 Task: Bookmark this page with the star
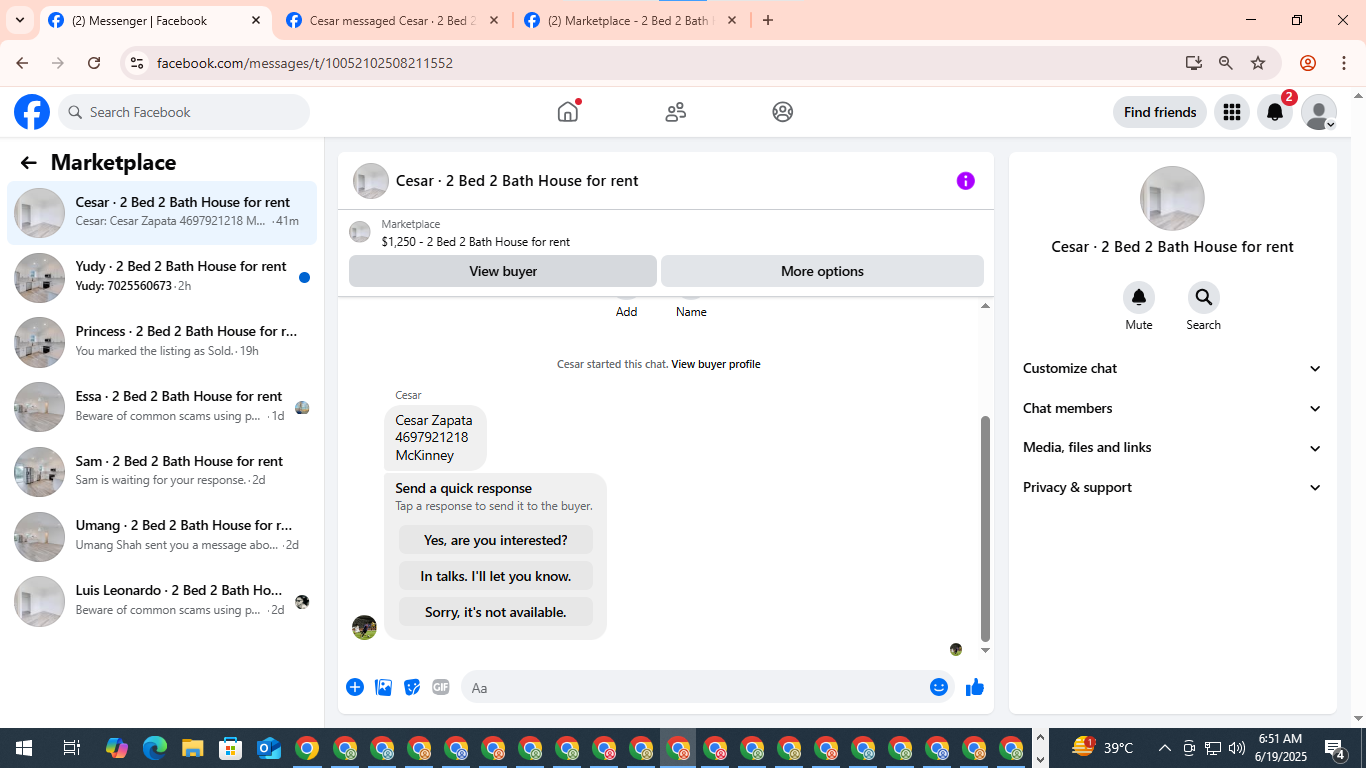tap(1258, 63)
